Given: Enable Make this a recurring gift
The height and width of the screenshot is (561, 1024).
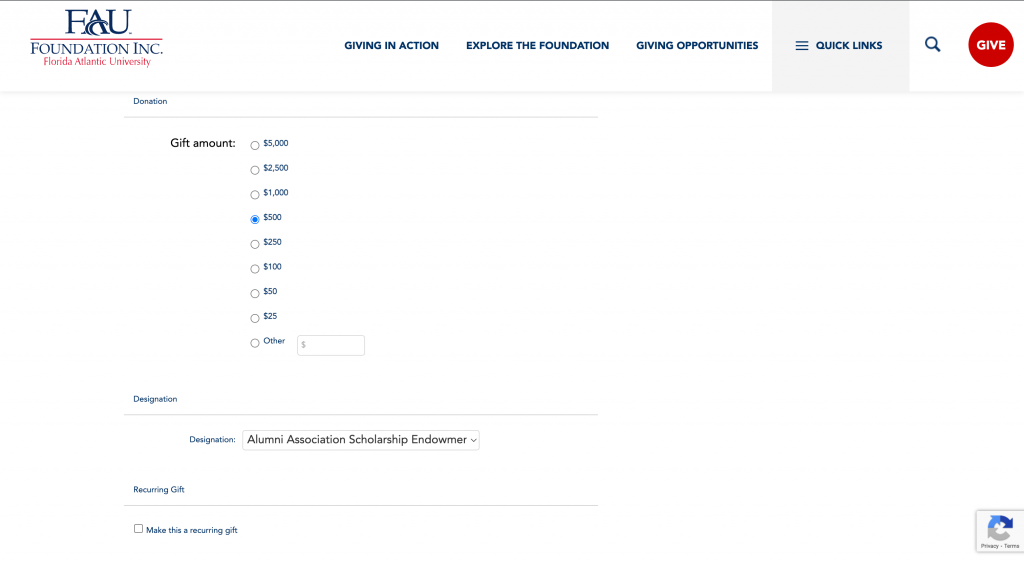Looking at the screenshot, I should pyautogui.click(x=139, y=529).
